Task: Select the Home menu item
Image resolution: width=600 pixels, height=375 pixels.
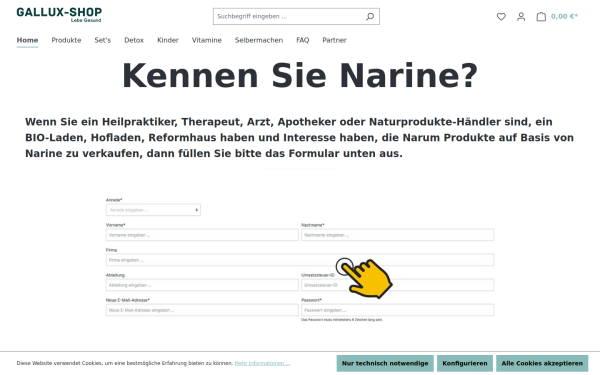Action: click(x=27, y=40)
